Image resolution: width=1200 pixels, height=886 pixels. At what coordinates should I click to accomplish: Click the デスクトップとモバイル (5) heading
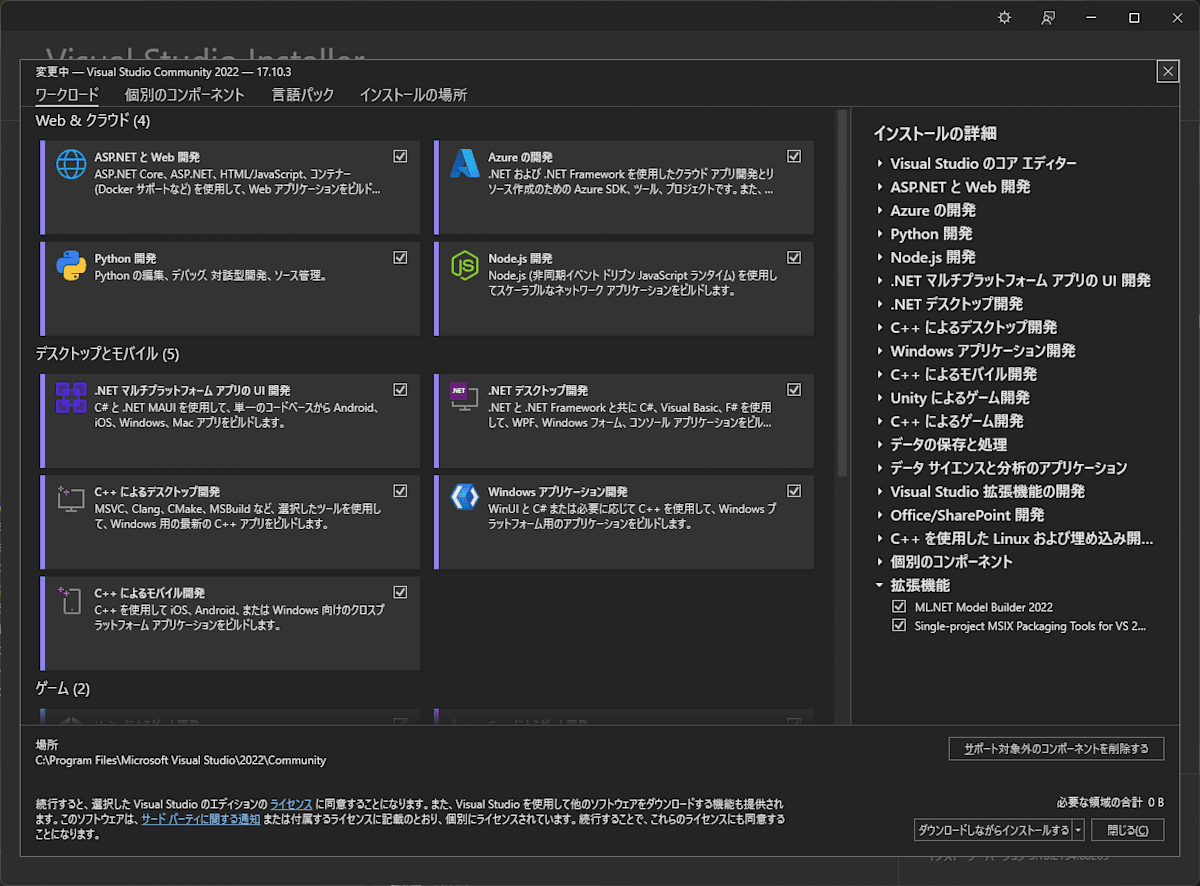107,354
